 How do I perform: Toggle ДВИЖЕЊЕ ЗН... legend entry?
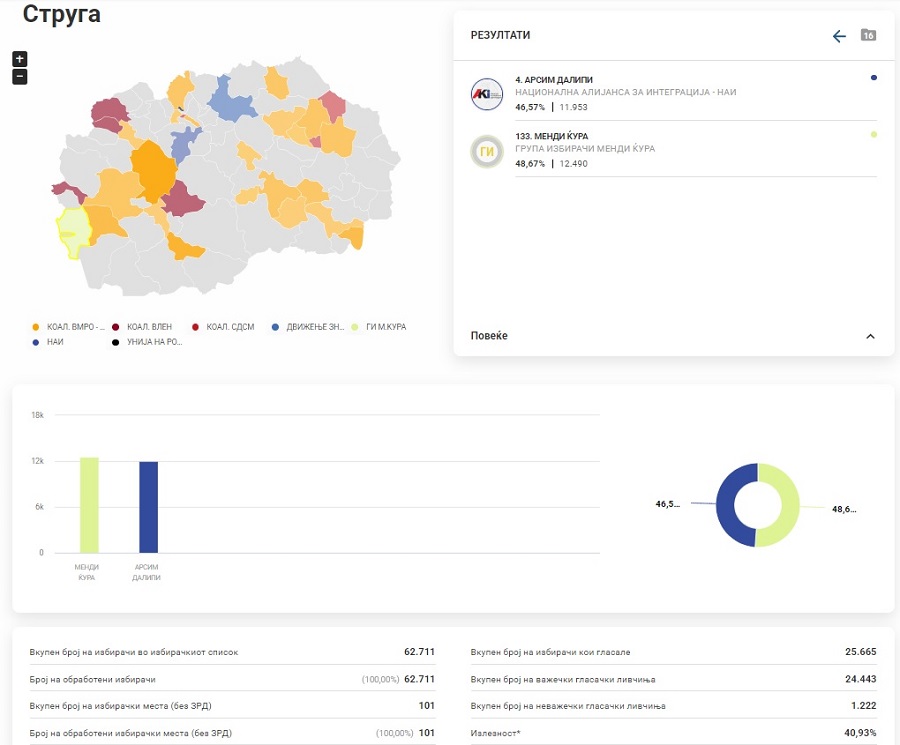click(308, 327)
